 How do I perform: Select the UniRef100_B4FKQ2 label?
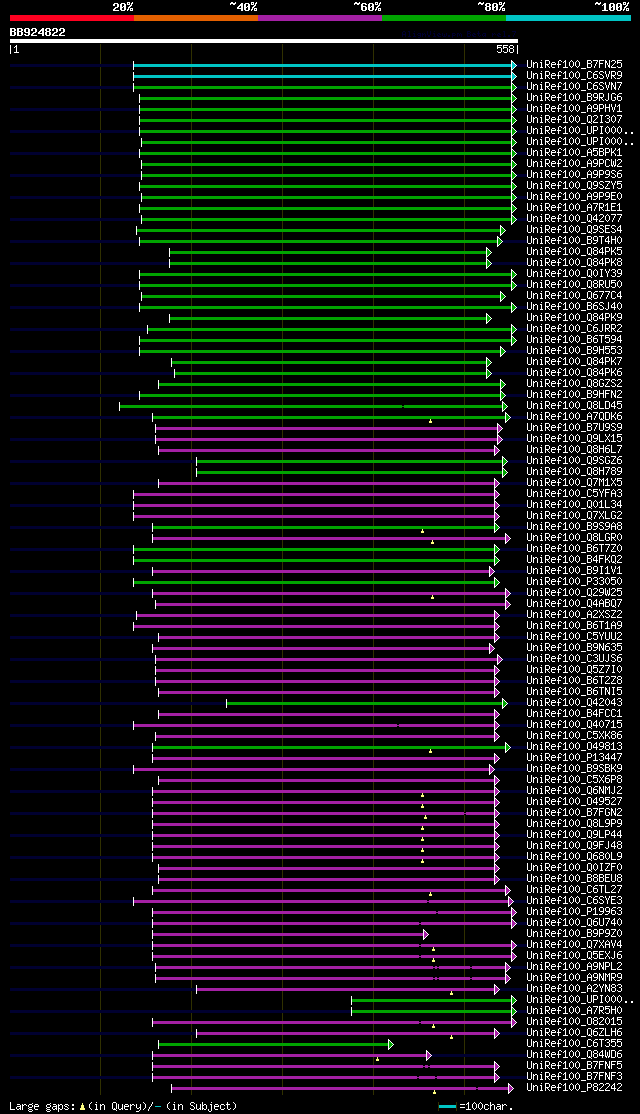[x=574, y=561]
